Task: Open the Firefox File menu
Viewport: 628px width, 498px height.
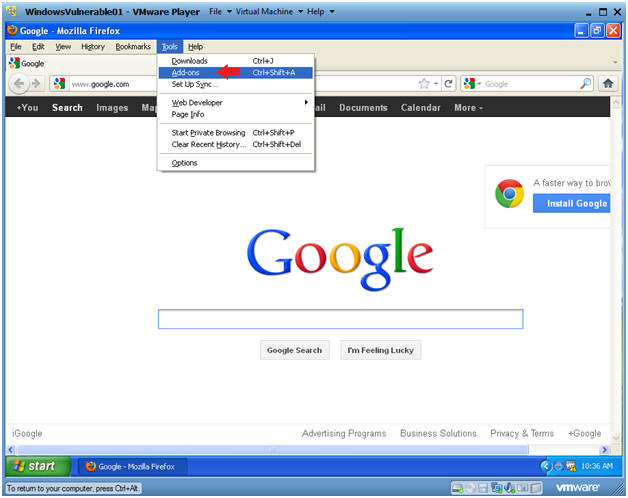Action: [x=16, y=46]
